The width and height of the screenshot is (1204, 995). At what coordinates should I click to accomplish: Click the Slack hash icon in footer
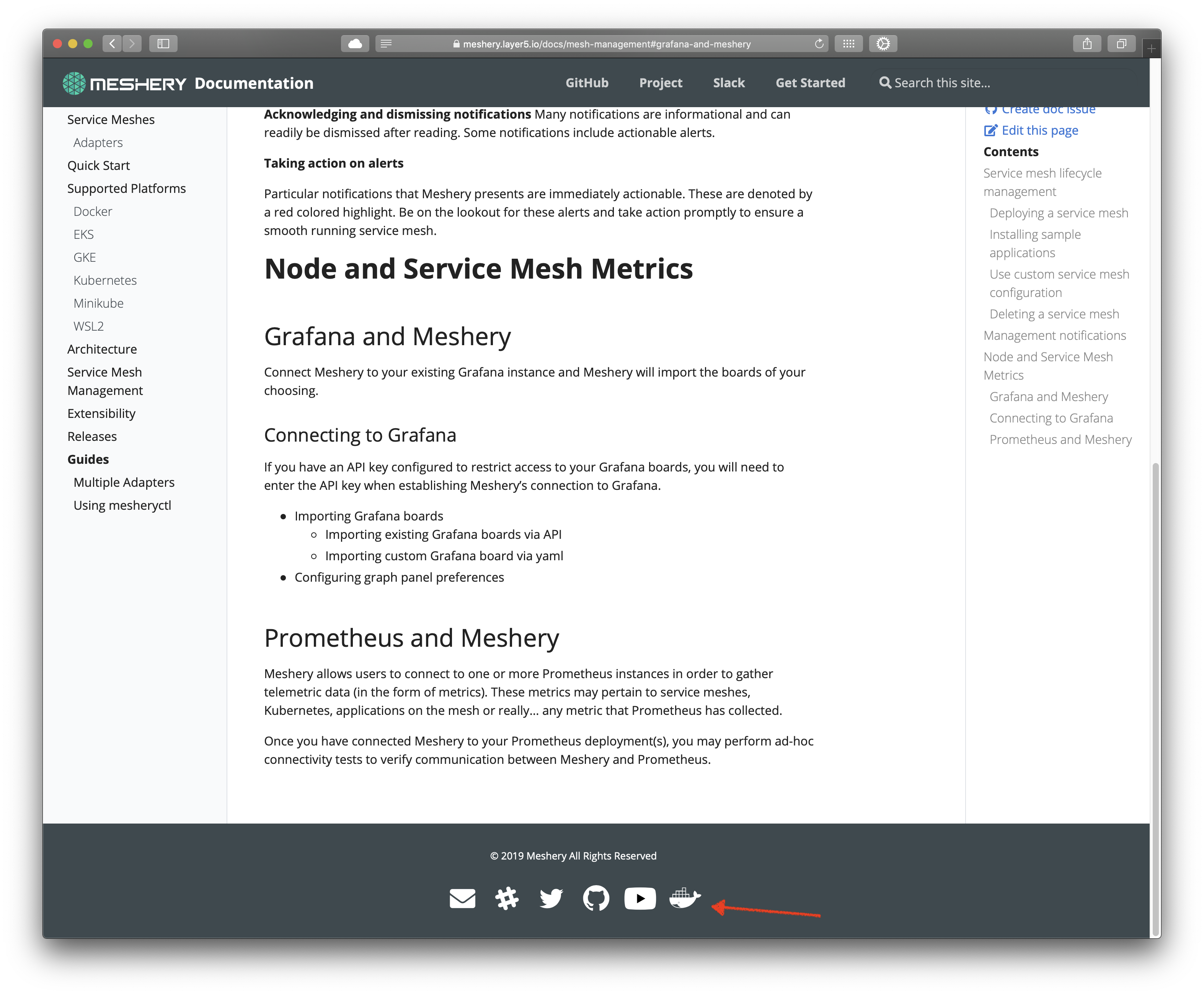507,898
